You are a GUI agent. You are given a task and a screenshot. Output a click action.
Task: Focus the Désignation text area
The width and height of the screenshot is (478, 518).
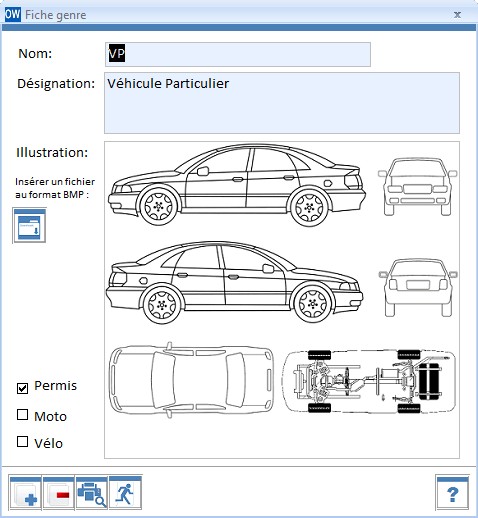pos(282,103)
